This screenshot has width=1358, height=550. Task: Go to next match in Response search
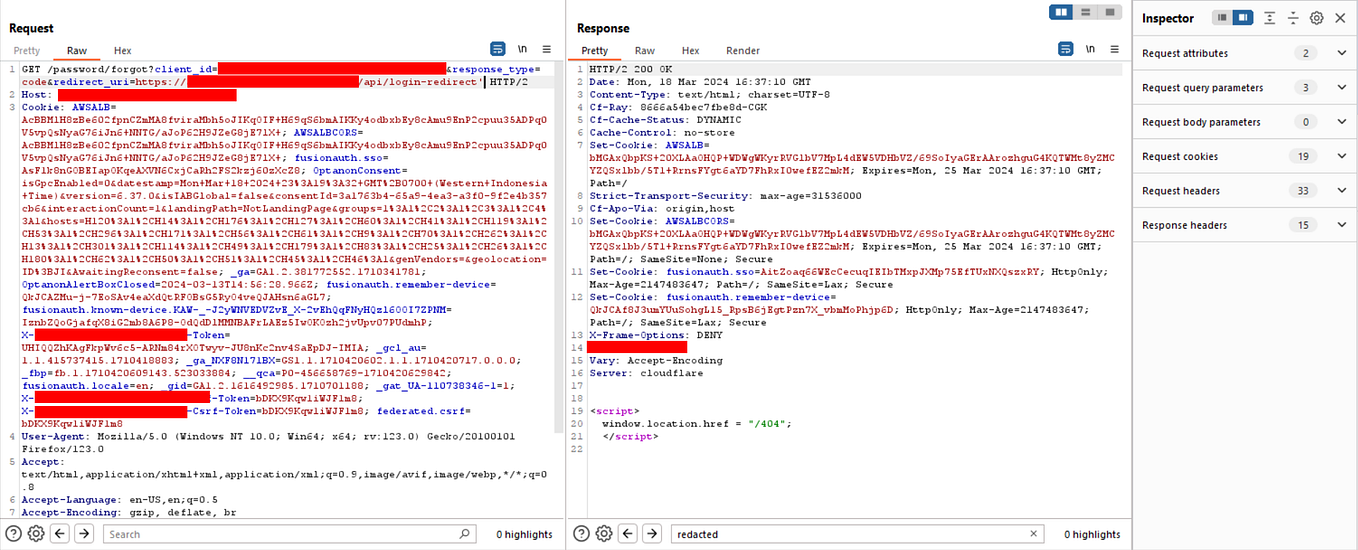pyautogui.click(x=652, y=534)
